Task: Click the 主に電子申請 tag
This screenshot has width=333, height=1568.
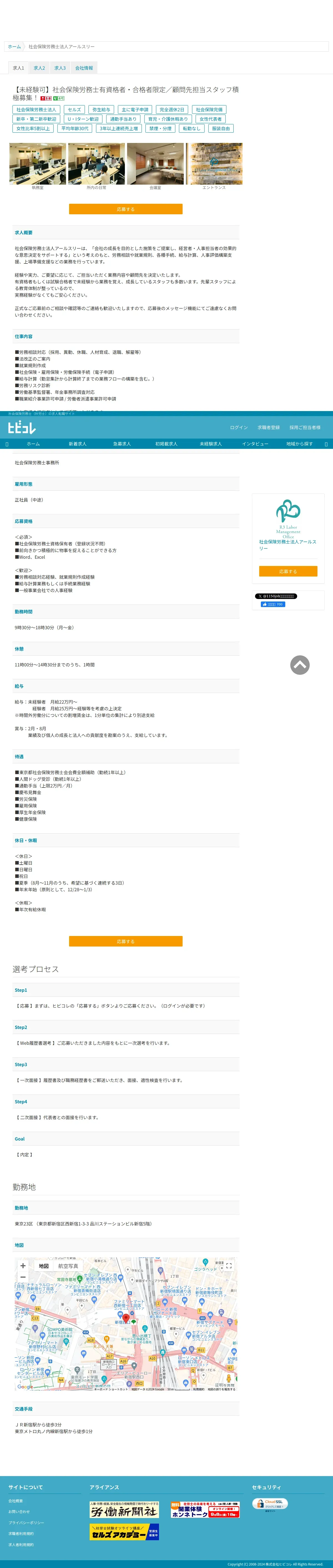Action: pyautogui.click(x=135, y=110)
